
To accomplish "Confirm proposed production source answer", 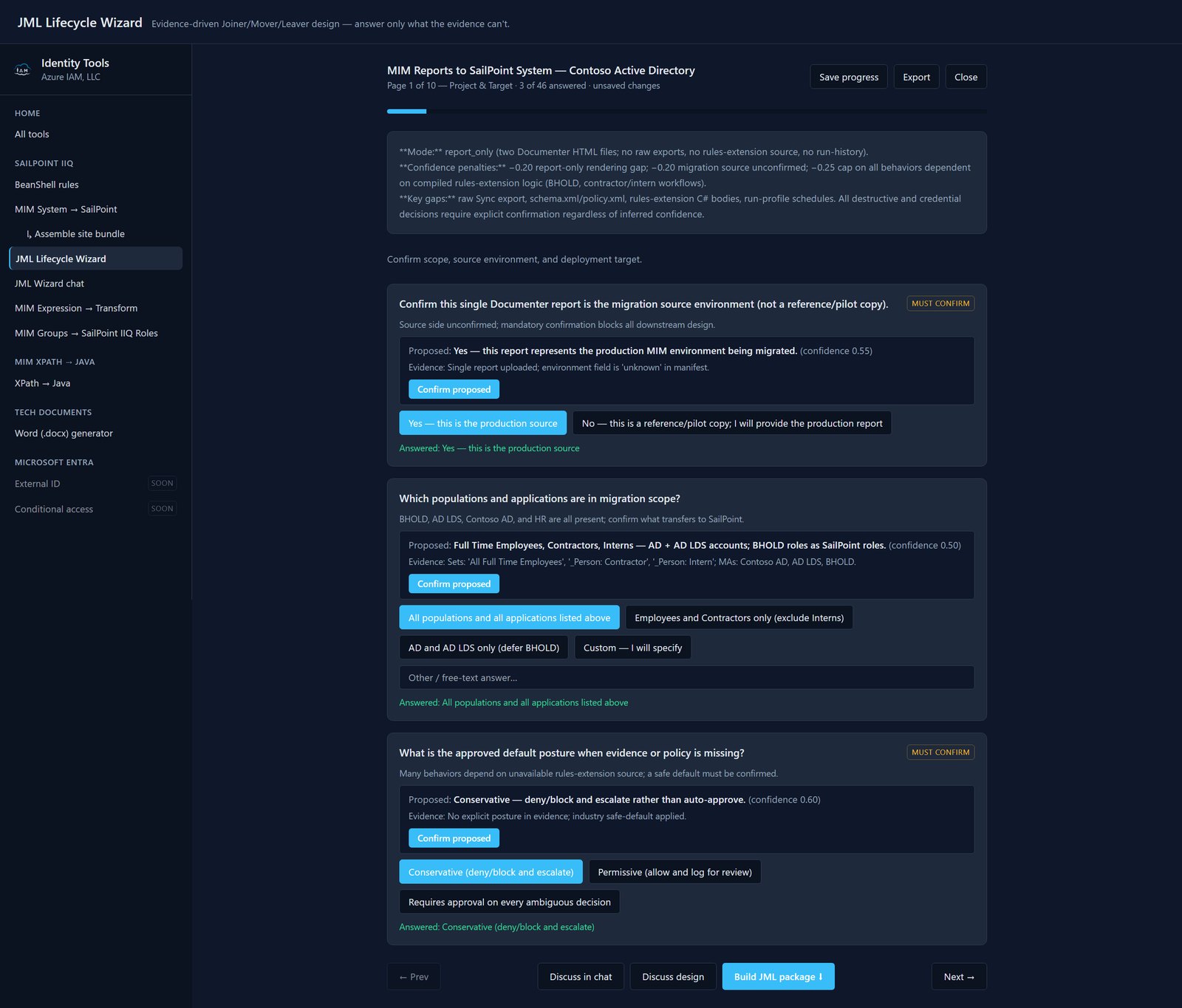I will (x=454, y=389).
